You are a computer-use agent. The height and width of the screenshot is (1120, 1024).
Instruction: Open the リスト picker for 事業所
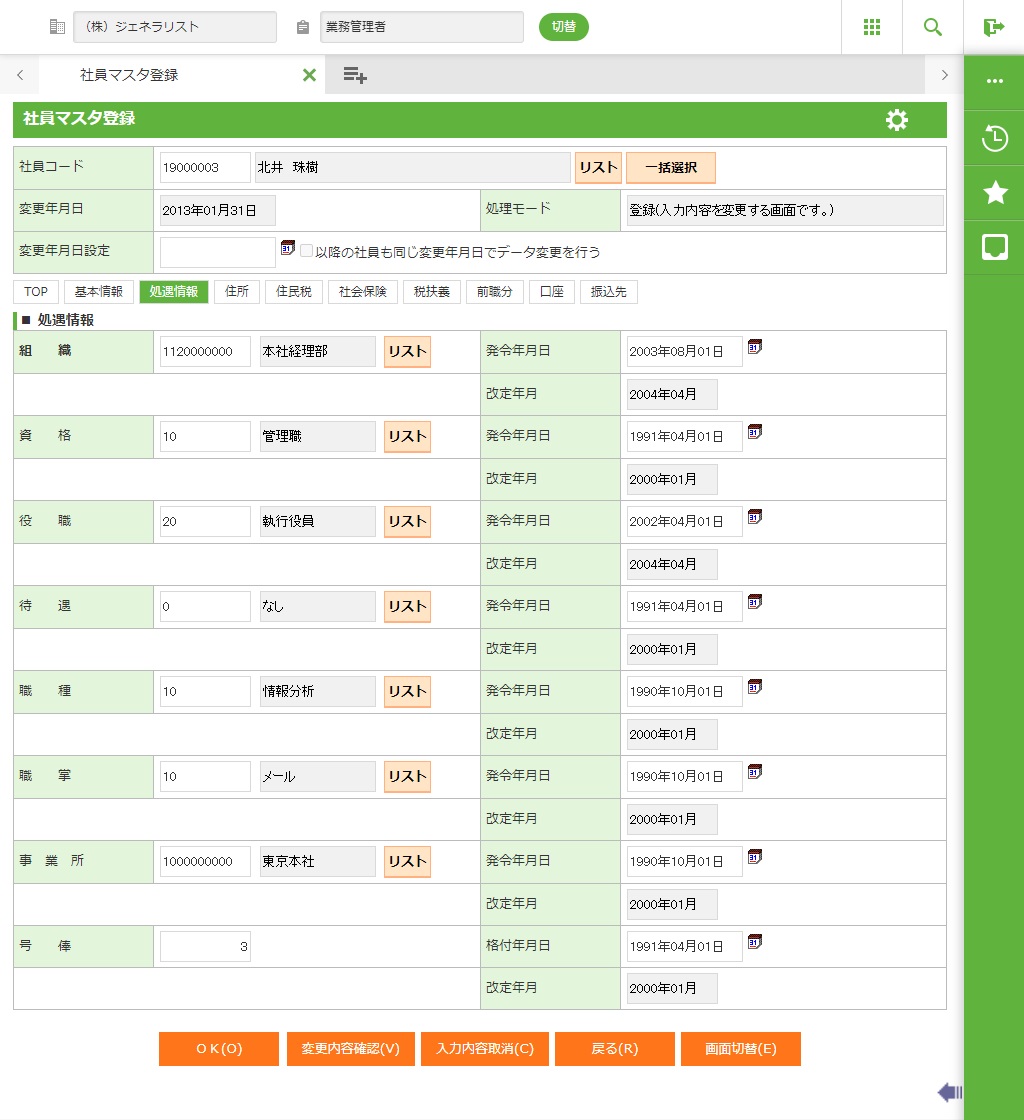click(407, 862)
